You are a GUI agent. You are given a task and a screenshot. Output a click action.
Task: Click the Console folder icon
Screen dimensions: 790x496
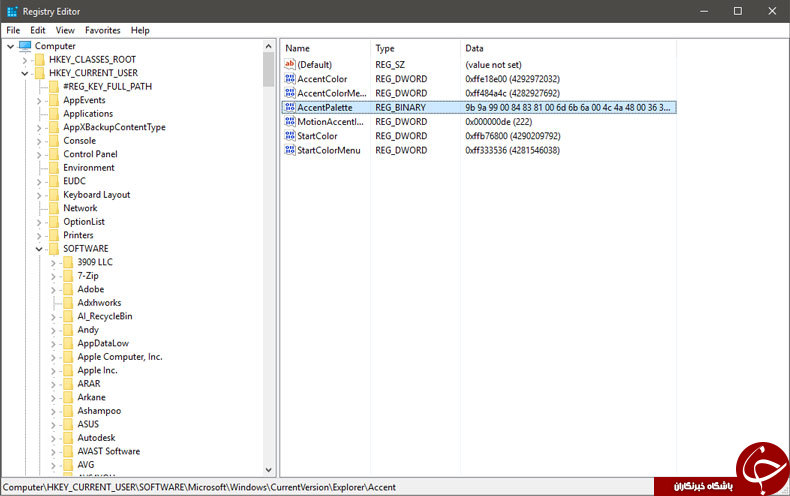(54, 141)
